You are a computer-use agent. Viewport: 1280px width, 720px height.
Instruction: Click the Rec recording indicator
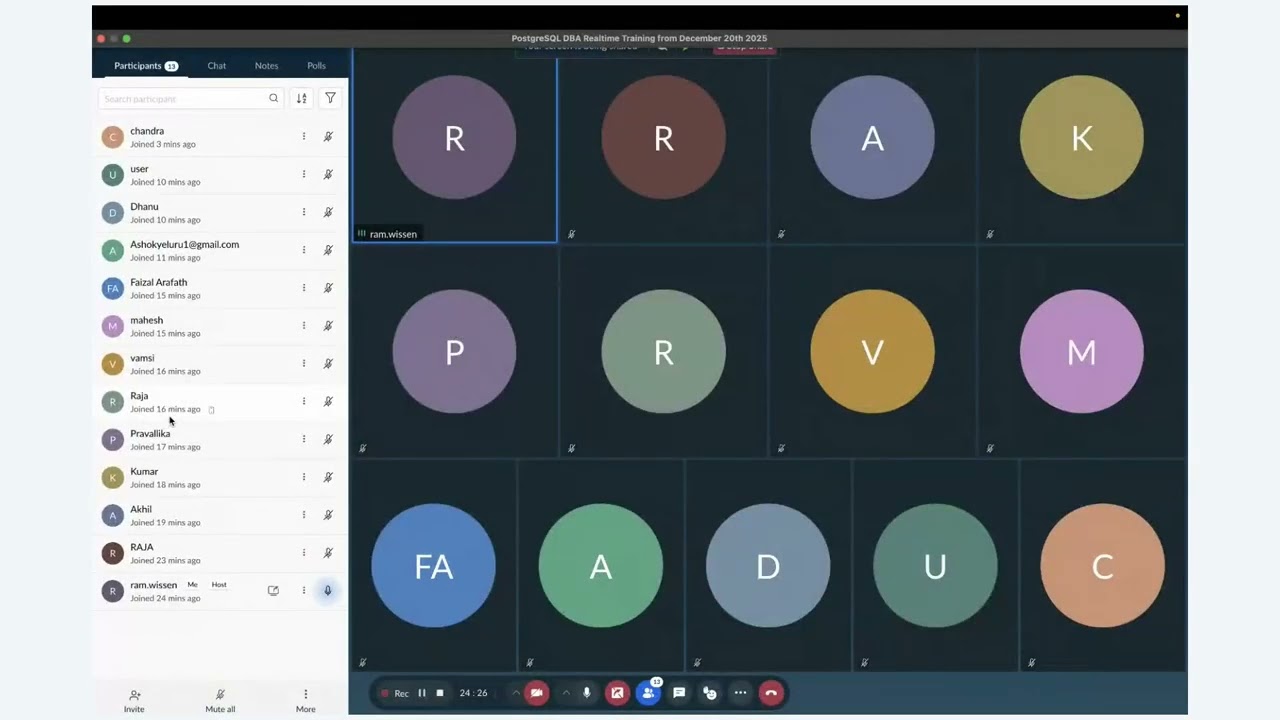[x=394, y=693]
